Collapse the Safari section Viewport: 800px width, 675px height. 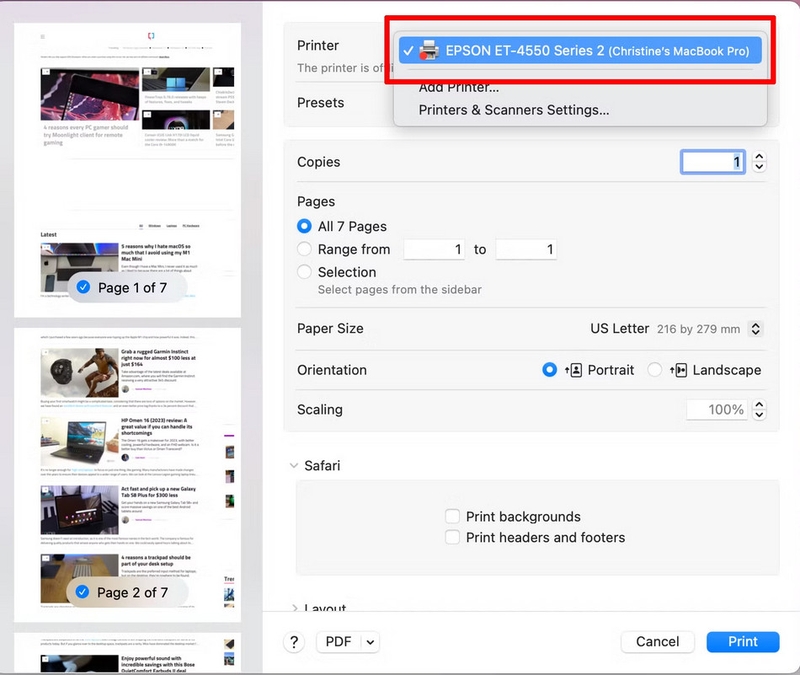click(x=294, y=465)
